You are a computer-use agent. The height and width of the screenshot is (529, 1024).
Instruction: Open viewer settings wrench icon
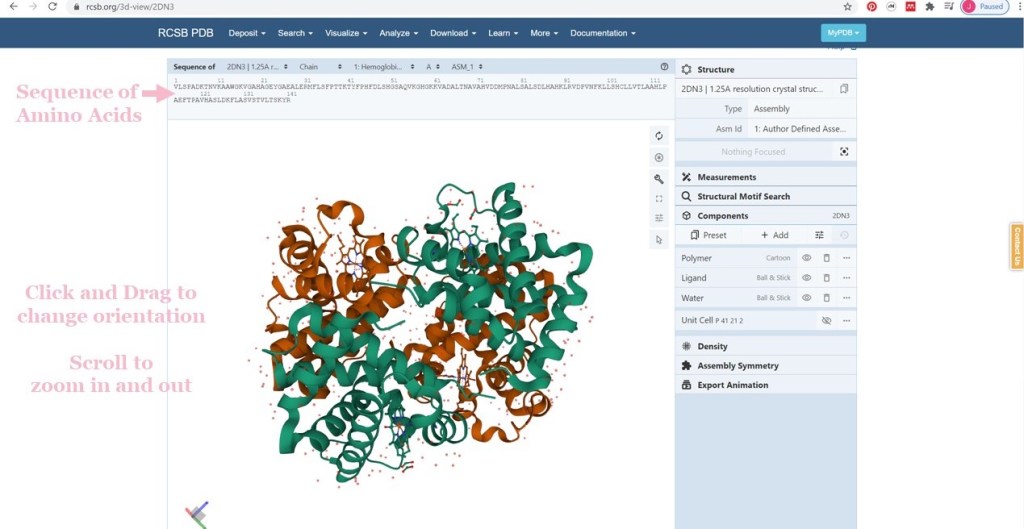659,179
